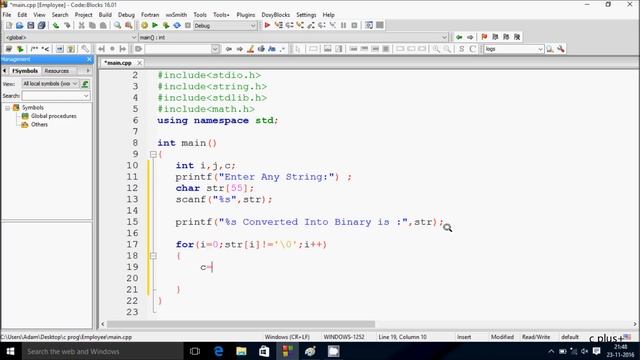Open the Search field dropdown arrow
This screenshot has height=360, width=640.
click(86, 96)
